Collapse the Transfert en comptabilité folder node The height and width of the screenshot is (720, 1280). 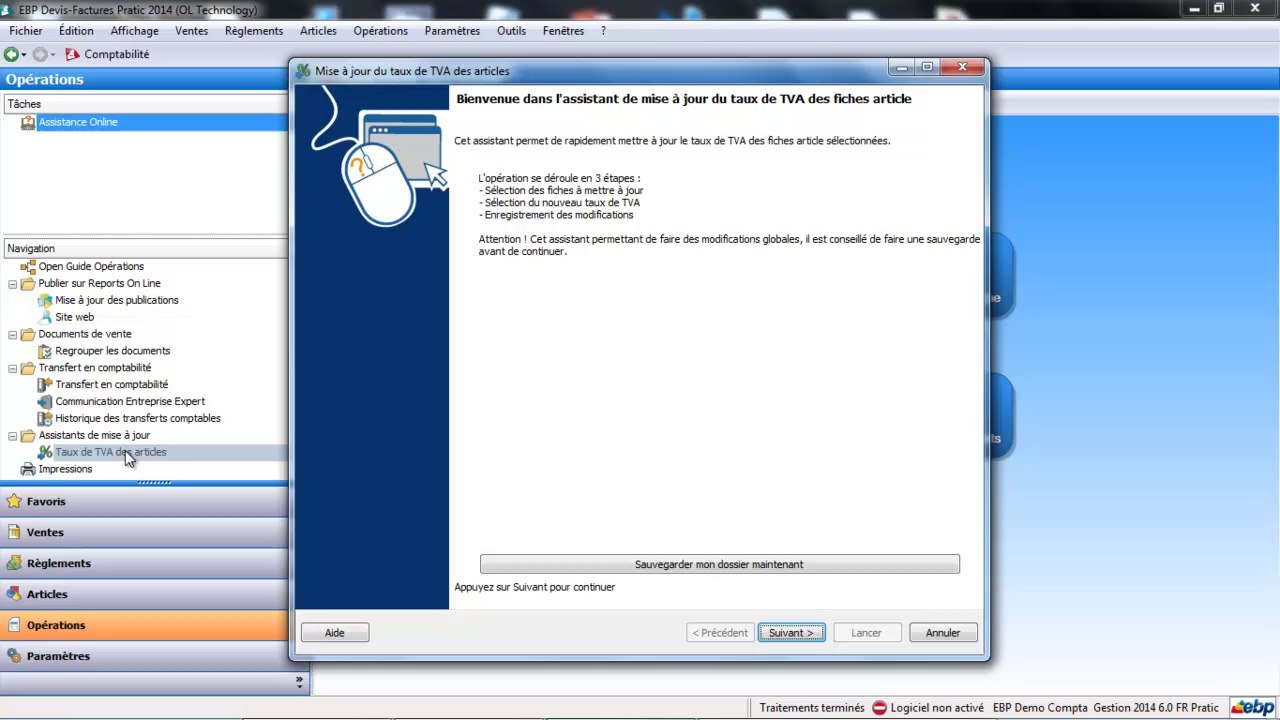click(13, 368)
